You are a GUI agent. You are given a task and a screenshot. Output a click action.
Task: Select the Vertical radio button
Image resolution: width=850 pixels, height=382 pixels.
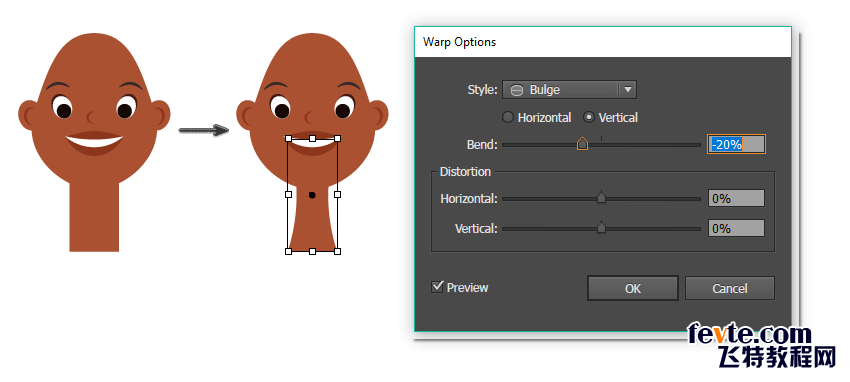[x=589, y=118]
